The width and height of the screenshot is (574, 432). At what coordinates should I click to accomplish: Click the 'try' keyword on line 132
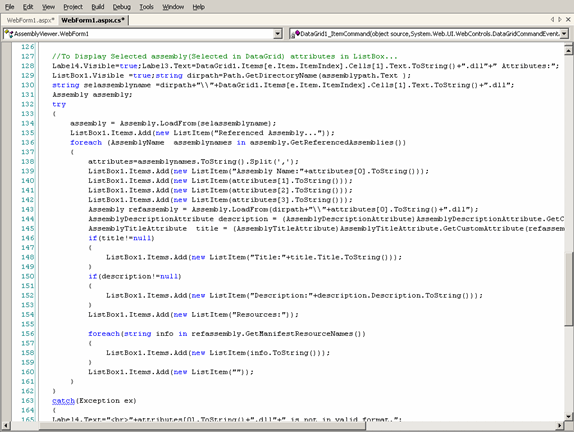coord(59,104)
